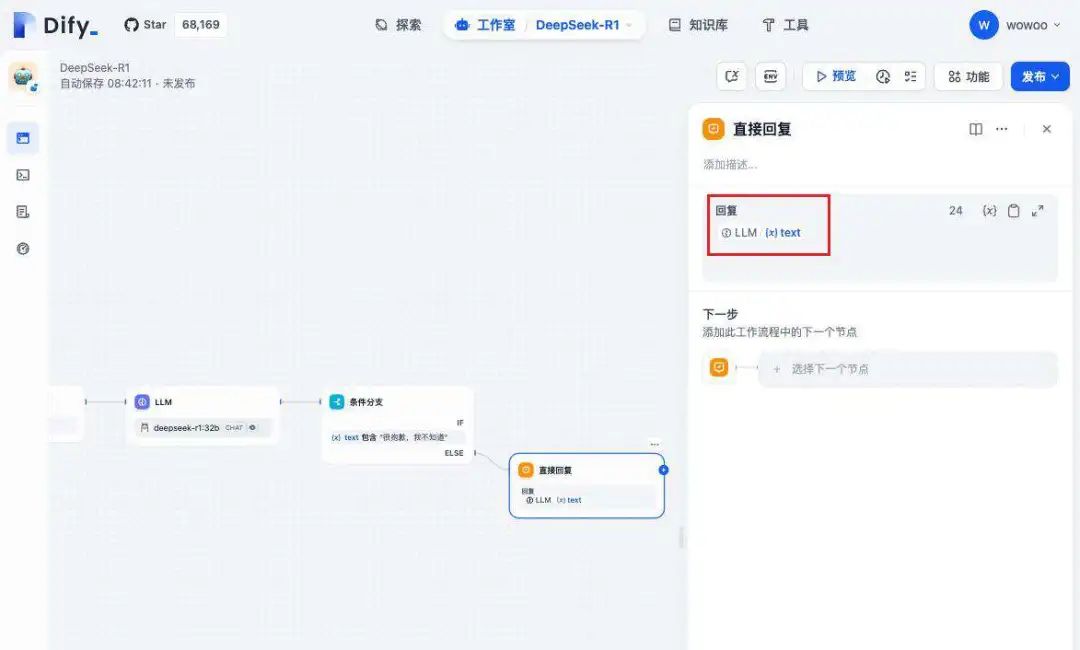Screen dimensions: 1080x650
Task: Click the text 包含 condition row
Action: click(x=397, y=437)
